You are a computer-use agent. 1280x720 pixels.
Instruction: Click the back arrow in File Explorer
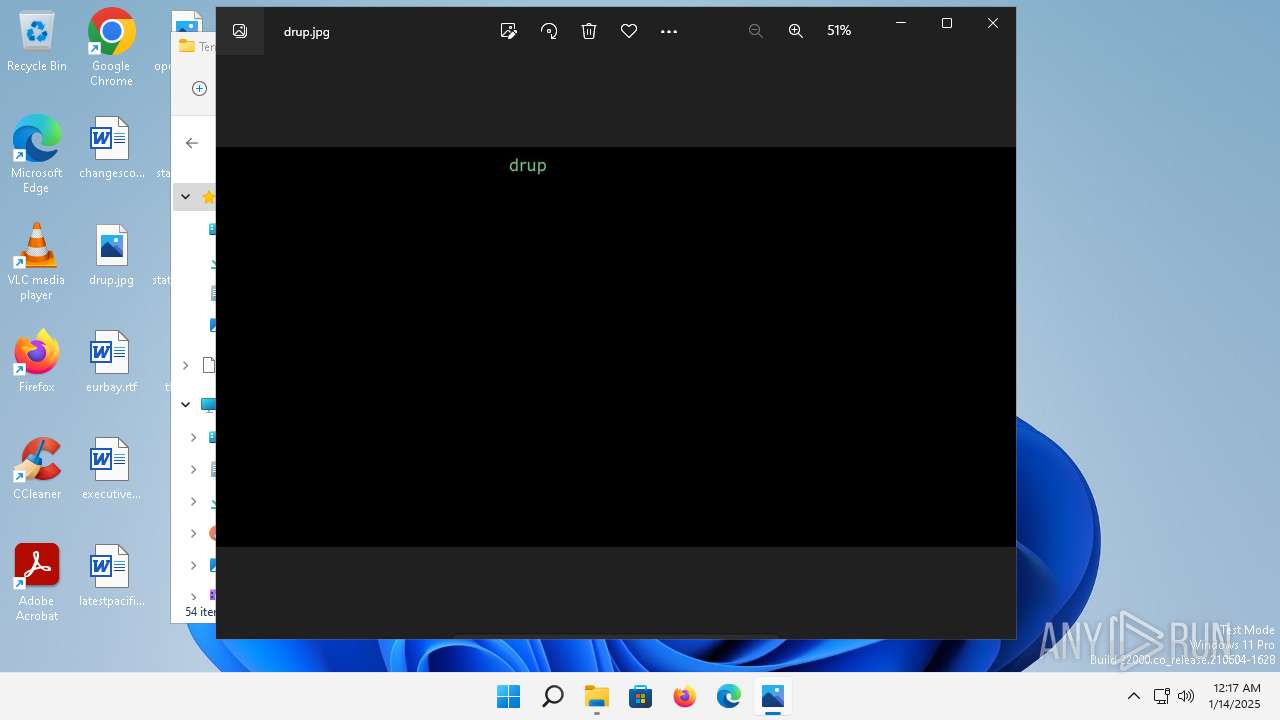pos(192,143)
